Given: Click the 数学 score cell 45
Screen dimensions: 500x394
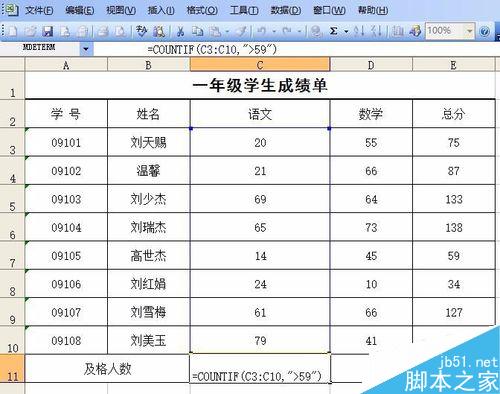Looking at the screenshot, I should (x=371, y=256).
